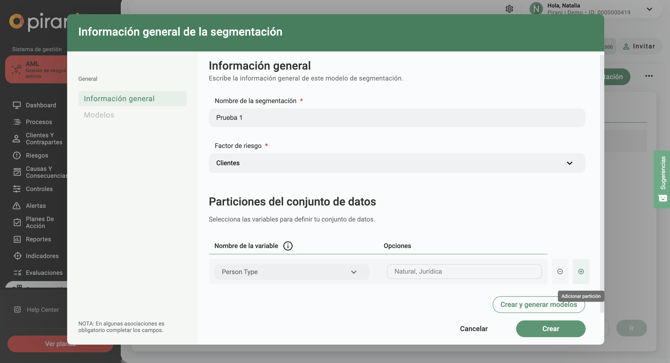The height and width of the screenshot is (363, 670).
Task: Click the Help Center icon
Action: pyautogui.click(x=17, y=310)
